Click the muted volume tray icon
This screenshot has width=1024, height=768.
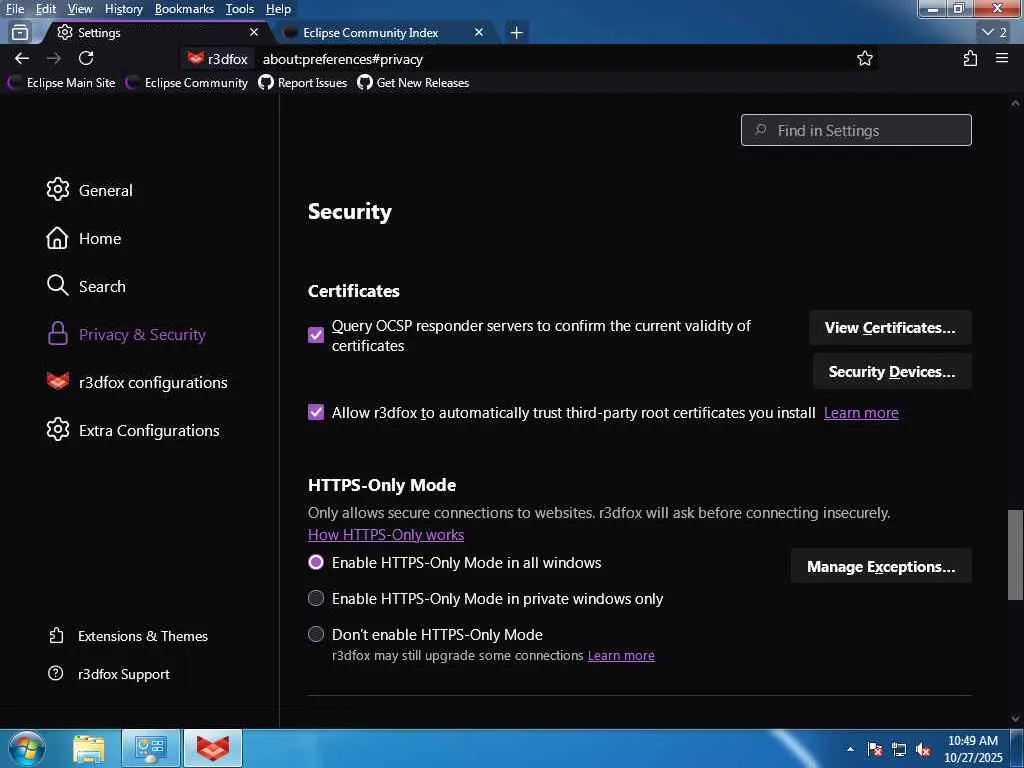(x=923, y=749)
